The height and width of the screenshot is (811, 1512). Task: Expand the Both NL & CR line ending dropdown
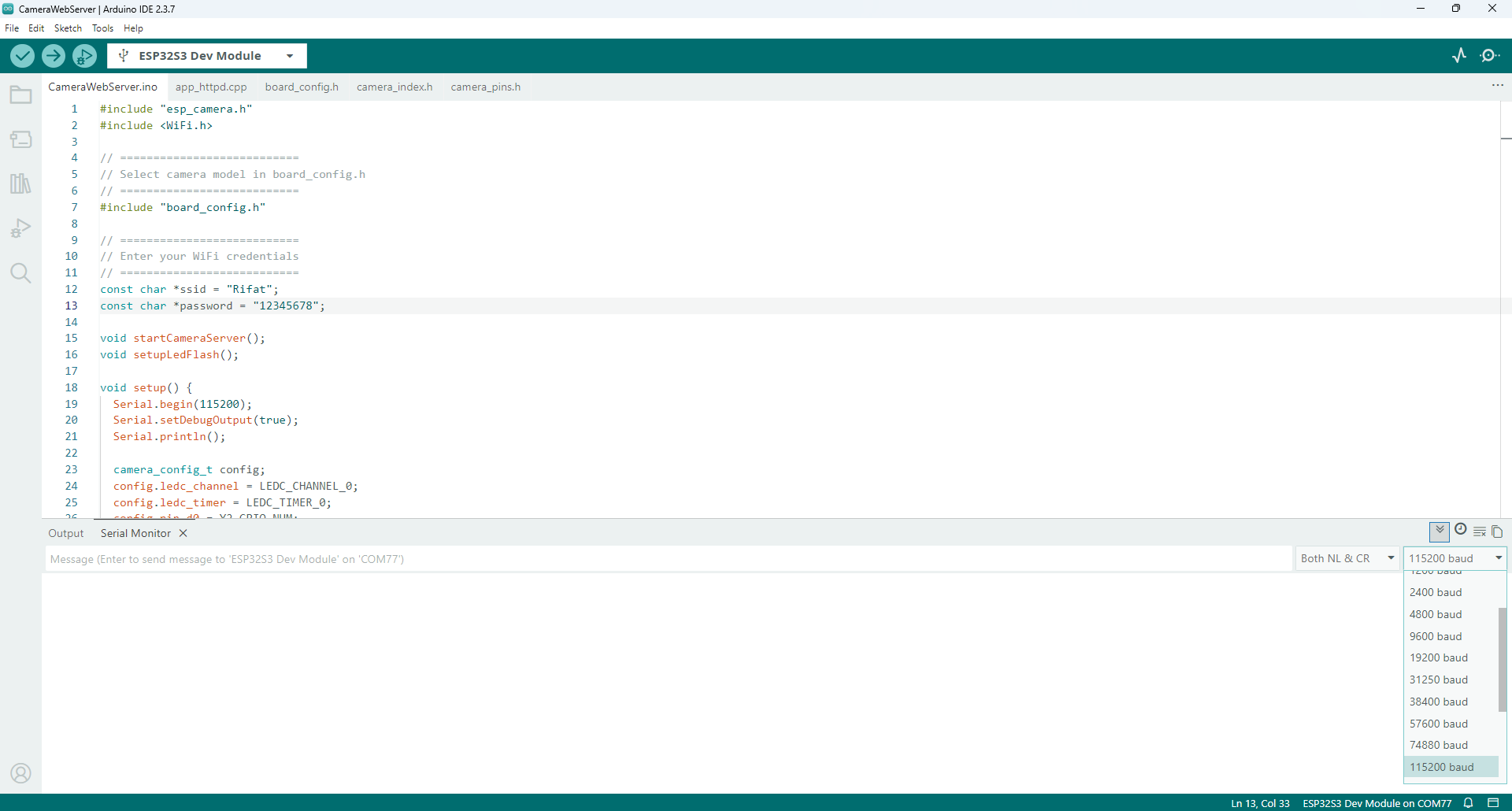click(1347, 558)
